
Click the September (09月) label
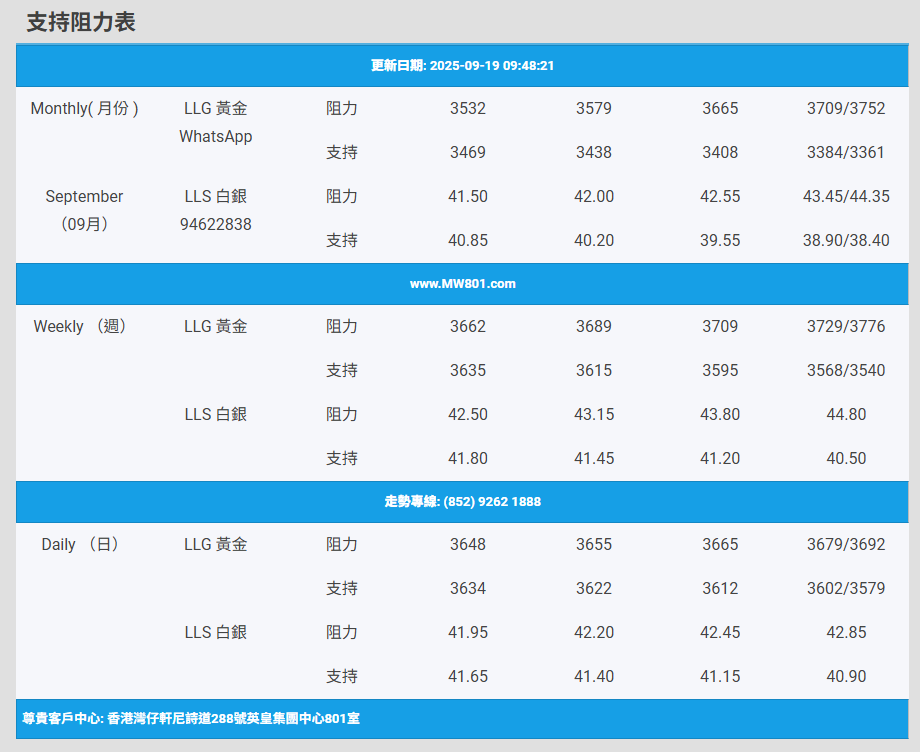(x=85, y=210)
